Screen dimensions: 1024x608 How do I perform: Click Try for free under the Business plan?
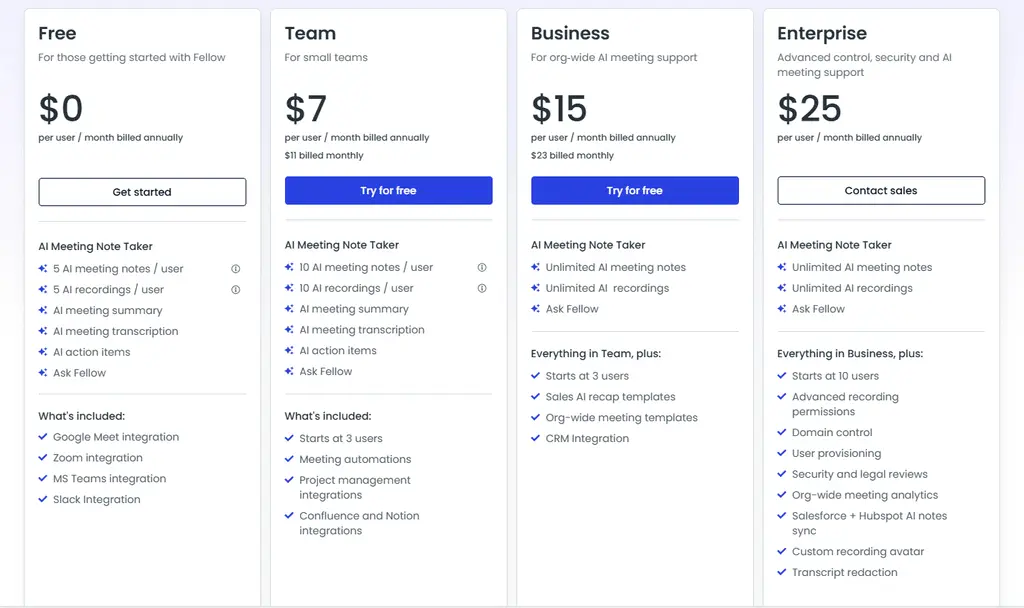pos(634,190)
